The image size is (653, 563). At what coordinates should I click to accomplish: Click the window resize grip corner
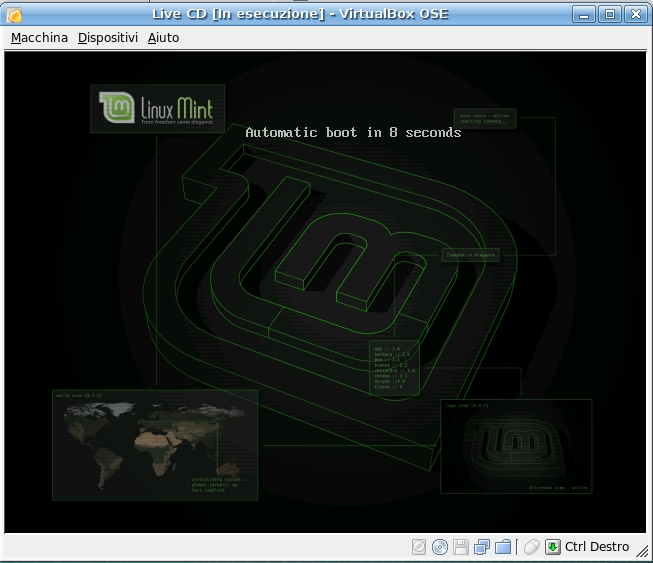tap(644, 551)
